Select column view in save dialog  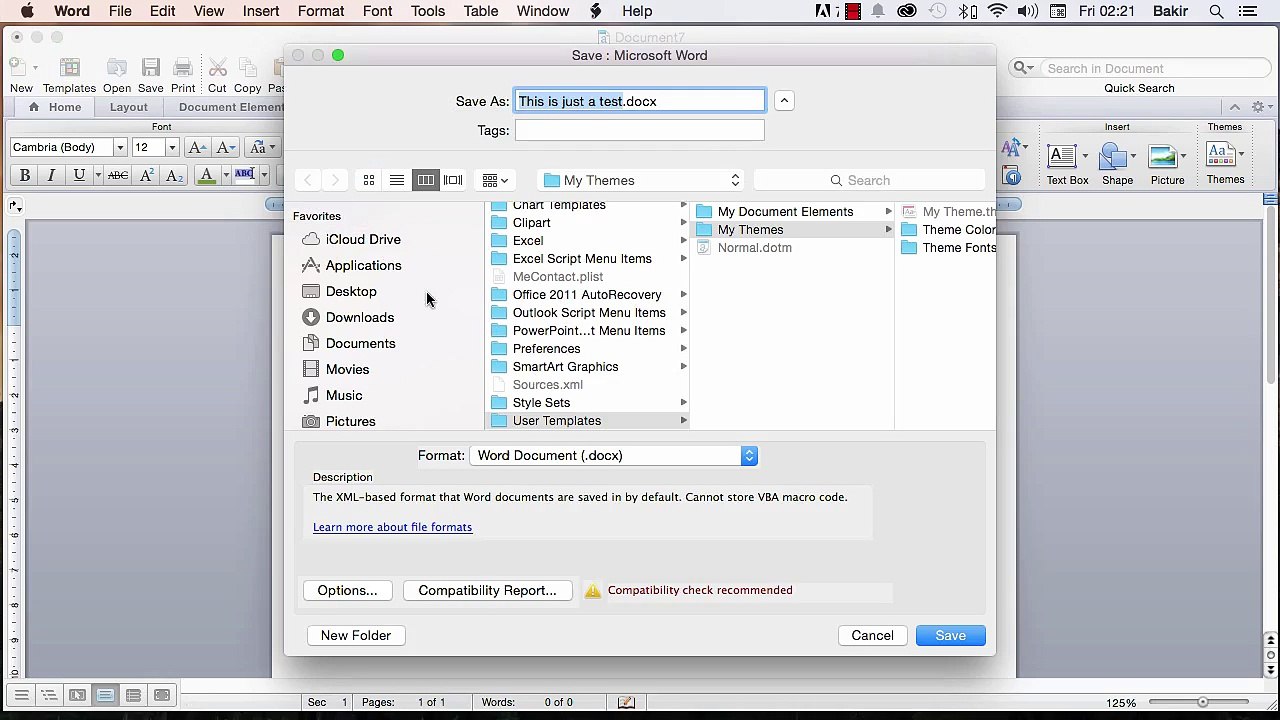click(x=425, y=180)
